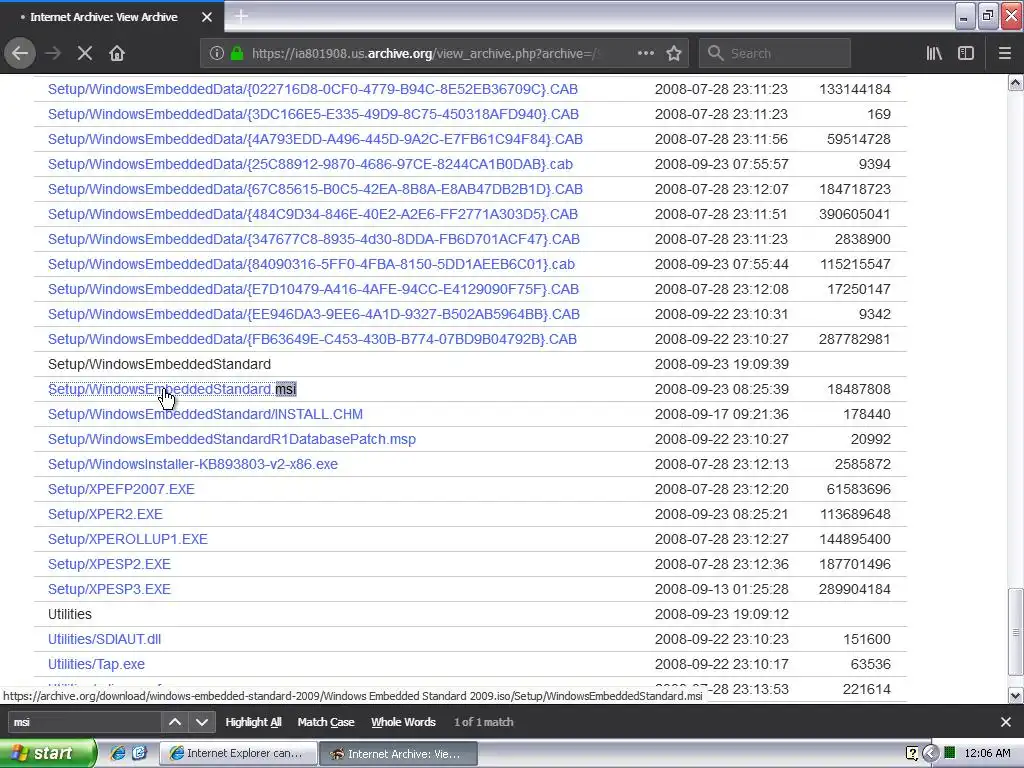Click the vertical scrollbar thumb
This screenshot has height=768, width=1024.
coord(1016,632)
